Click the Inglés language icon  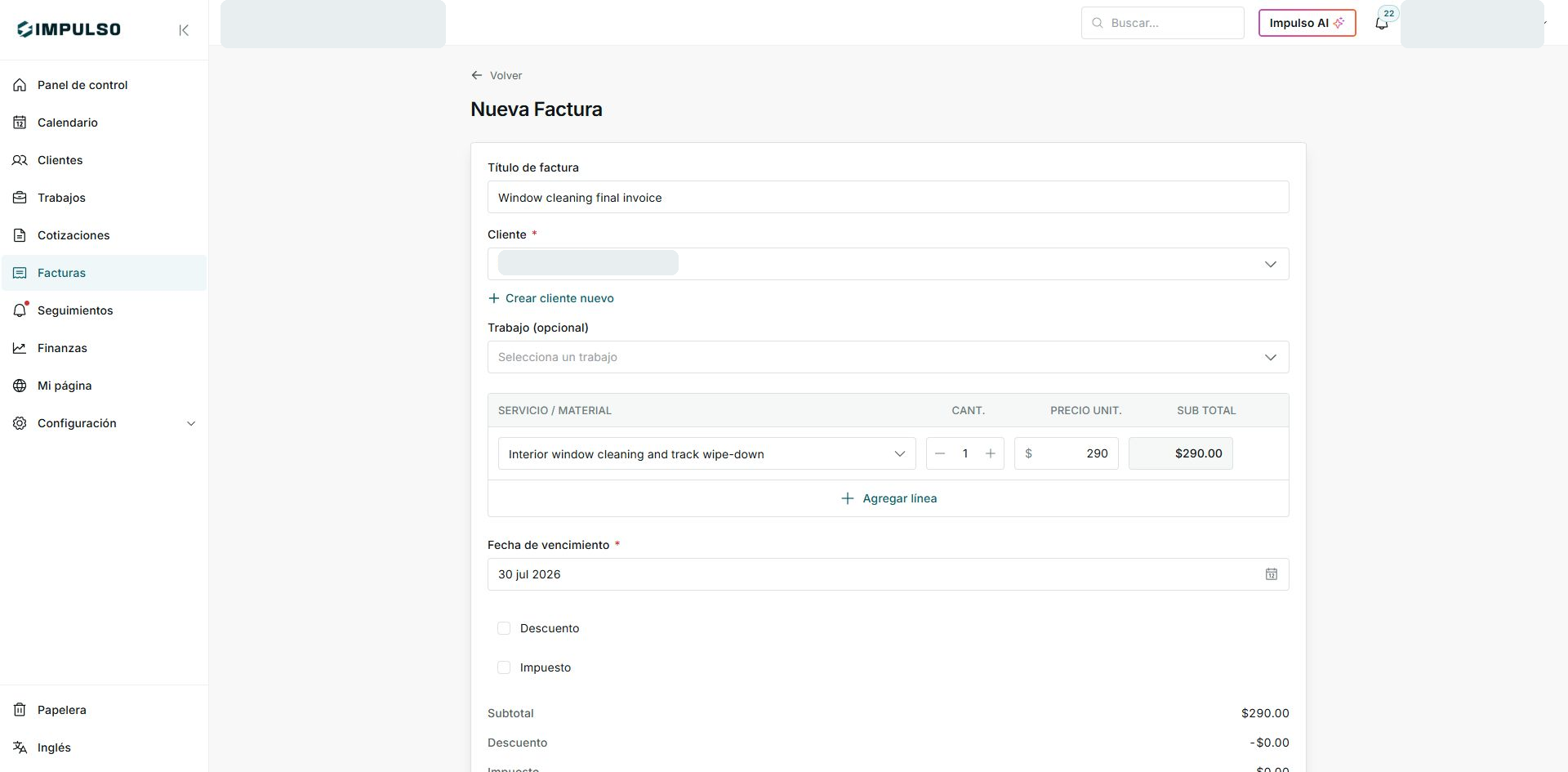[20, 747]
